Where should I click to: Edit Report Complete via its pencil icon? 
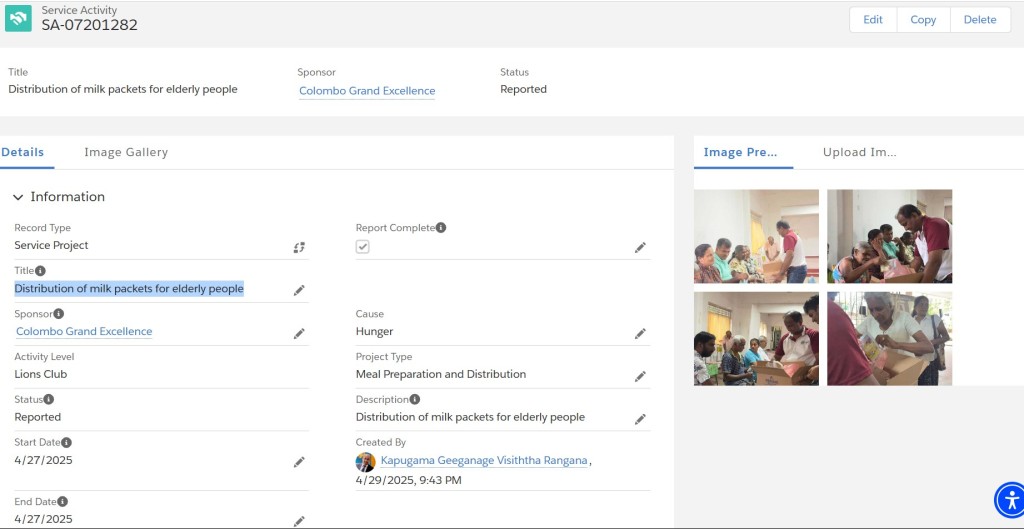tap(640, 247)
